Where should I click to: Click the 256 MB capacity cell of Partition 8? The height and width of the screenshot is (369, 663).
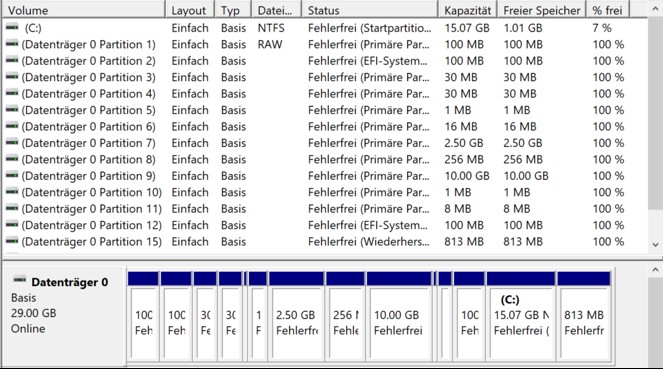464,159
